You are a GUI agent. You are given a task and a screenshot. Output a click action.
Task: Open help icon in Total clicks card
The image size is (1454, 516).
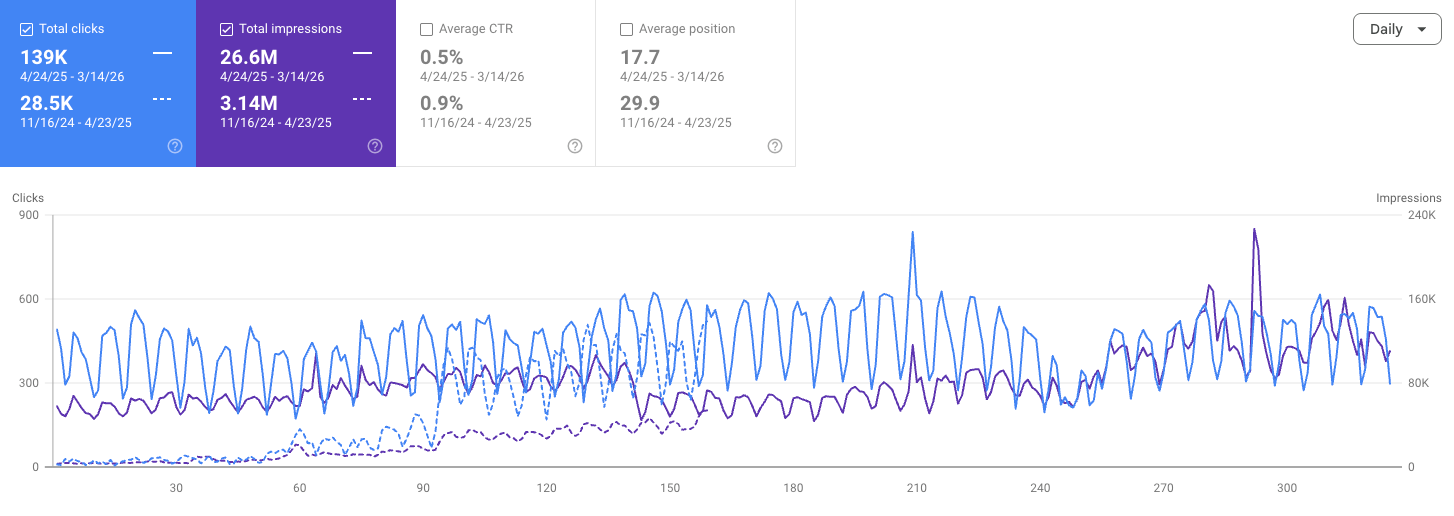point(175,146)
